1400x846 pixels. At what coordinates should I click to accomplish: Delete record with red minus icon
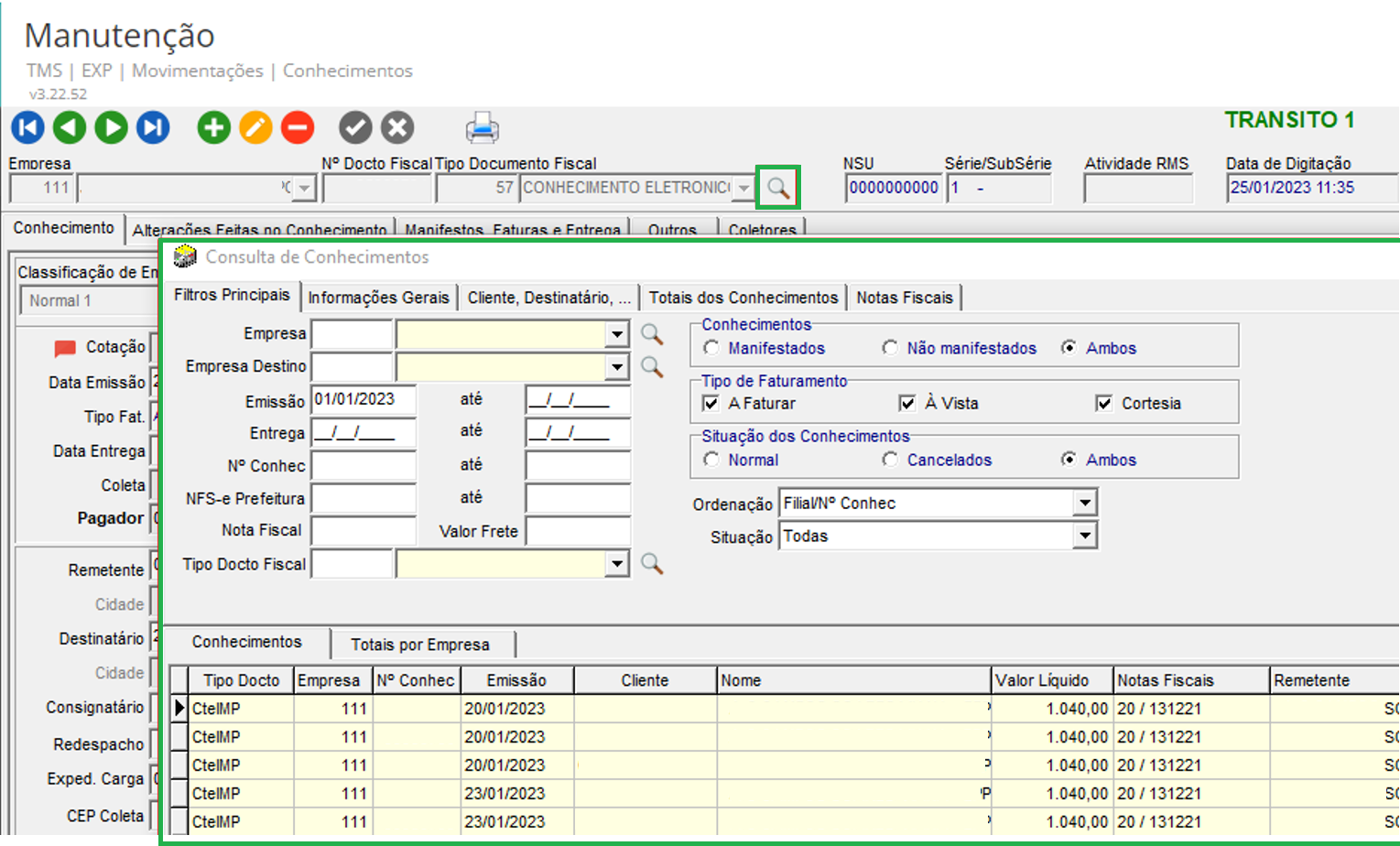click(x=298, y=127)
